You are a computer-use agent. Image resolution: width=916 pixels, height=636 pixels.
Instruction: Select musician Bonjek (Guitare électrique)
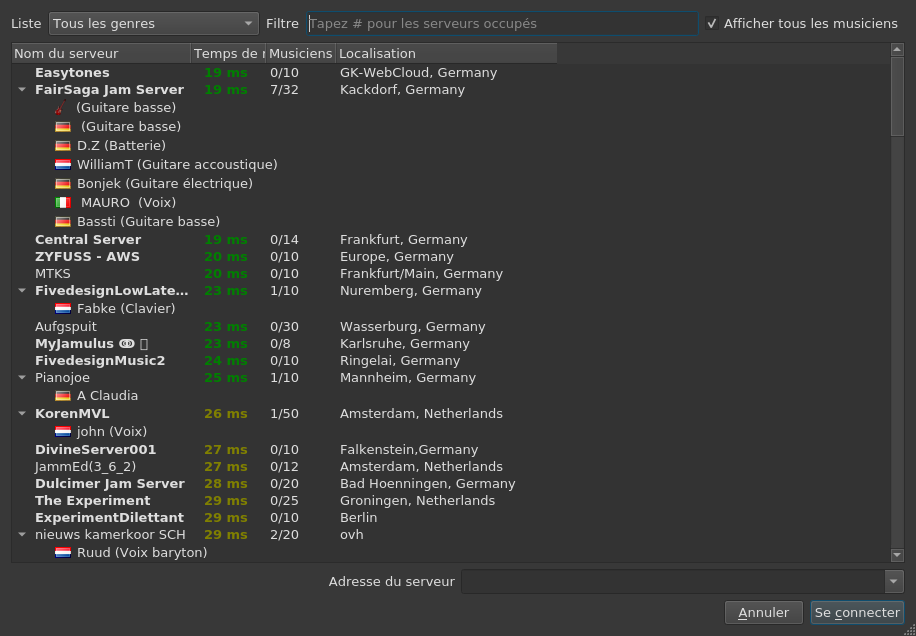click(x=165, y=183)
